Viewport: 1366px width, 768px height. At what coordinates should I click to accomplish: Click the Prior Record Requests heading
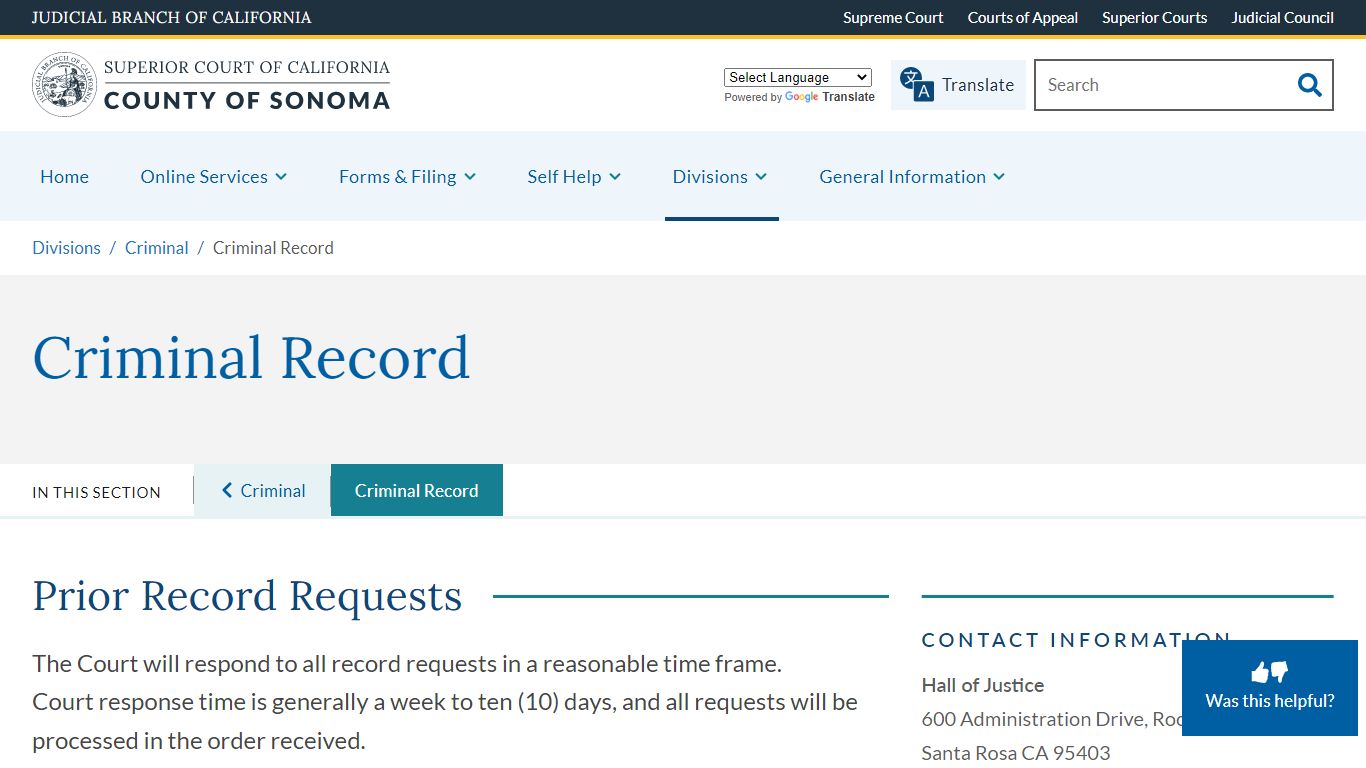click(247, 596)
